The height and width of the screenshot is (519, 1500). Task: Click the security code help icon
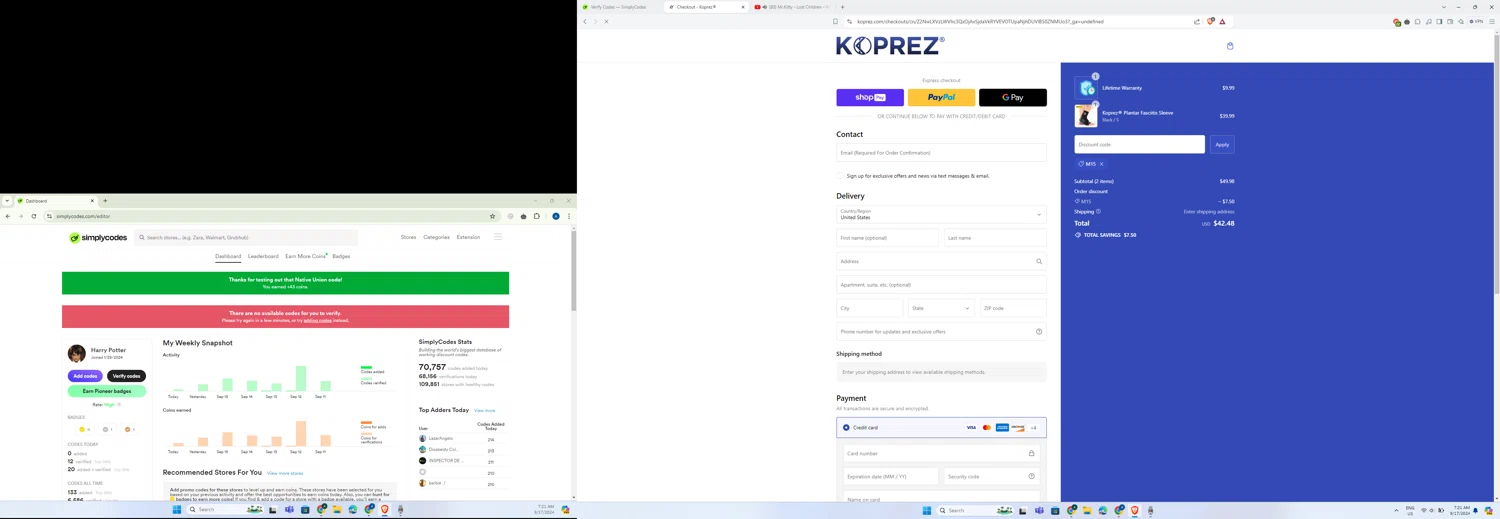[x=1031, y=477]
